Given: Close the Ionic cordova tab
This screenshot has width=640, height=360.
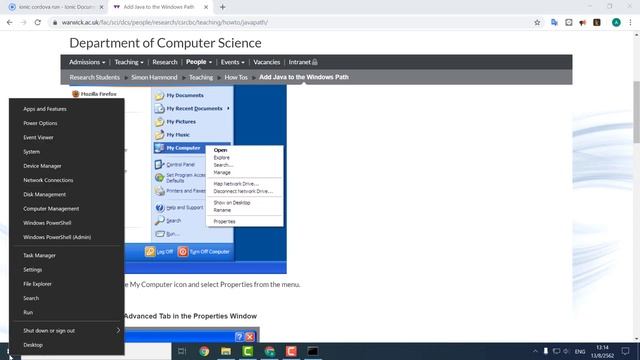Looking at the screenshot, I should click(102, 7).
